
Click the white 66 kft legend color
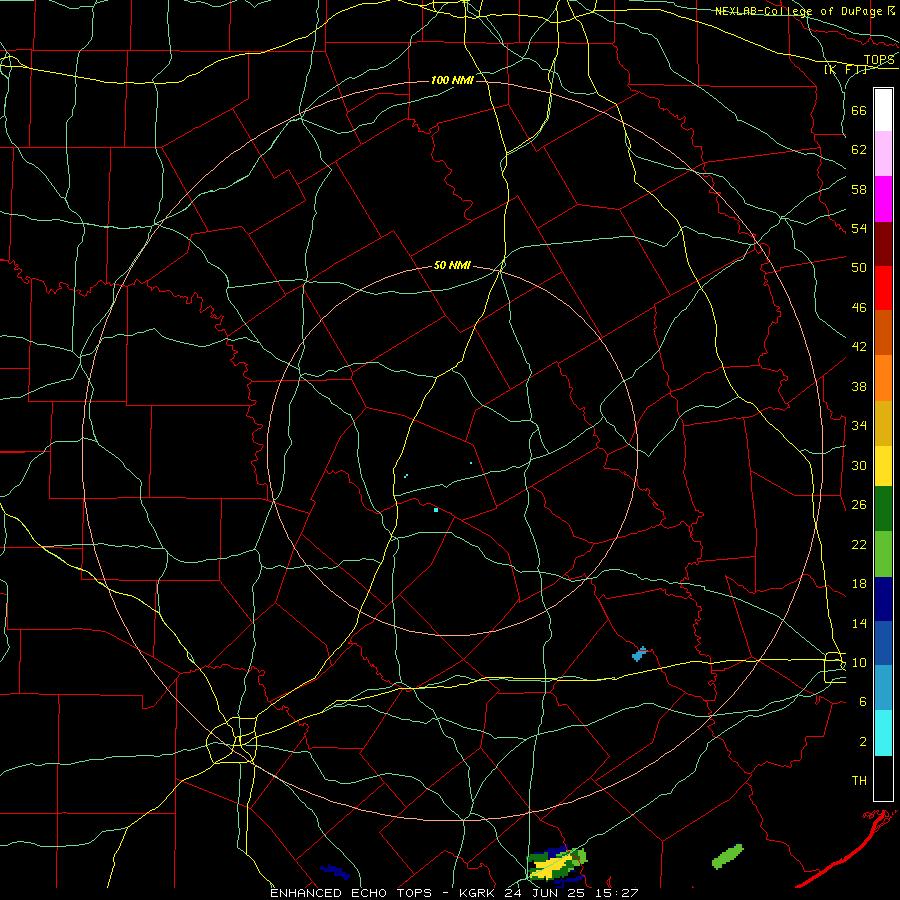point(883,110)
